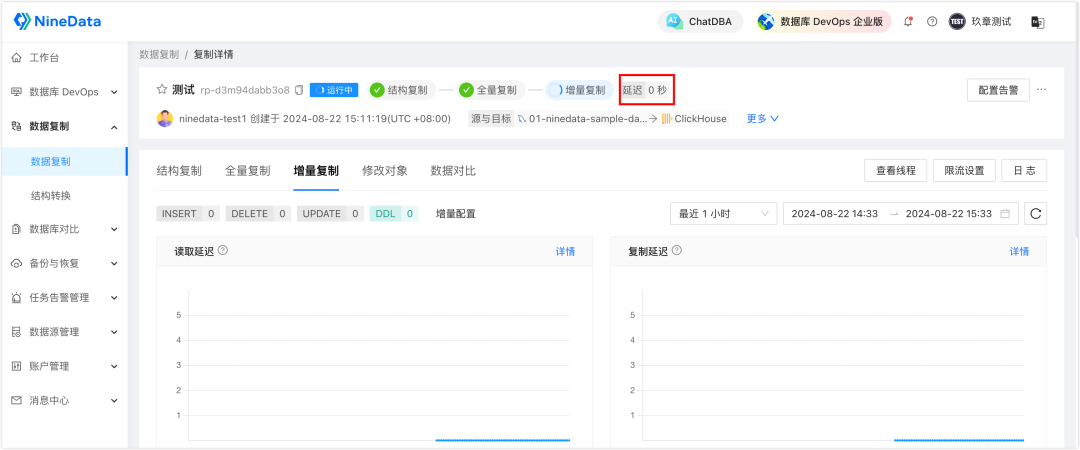Expand 数据源管理 sidebar menu
The image size is (1080, 450).
[64, 331]
